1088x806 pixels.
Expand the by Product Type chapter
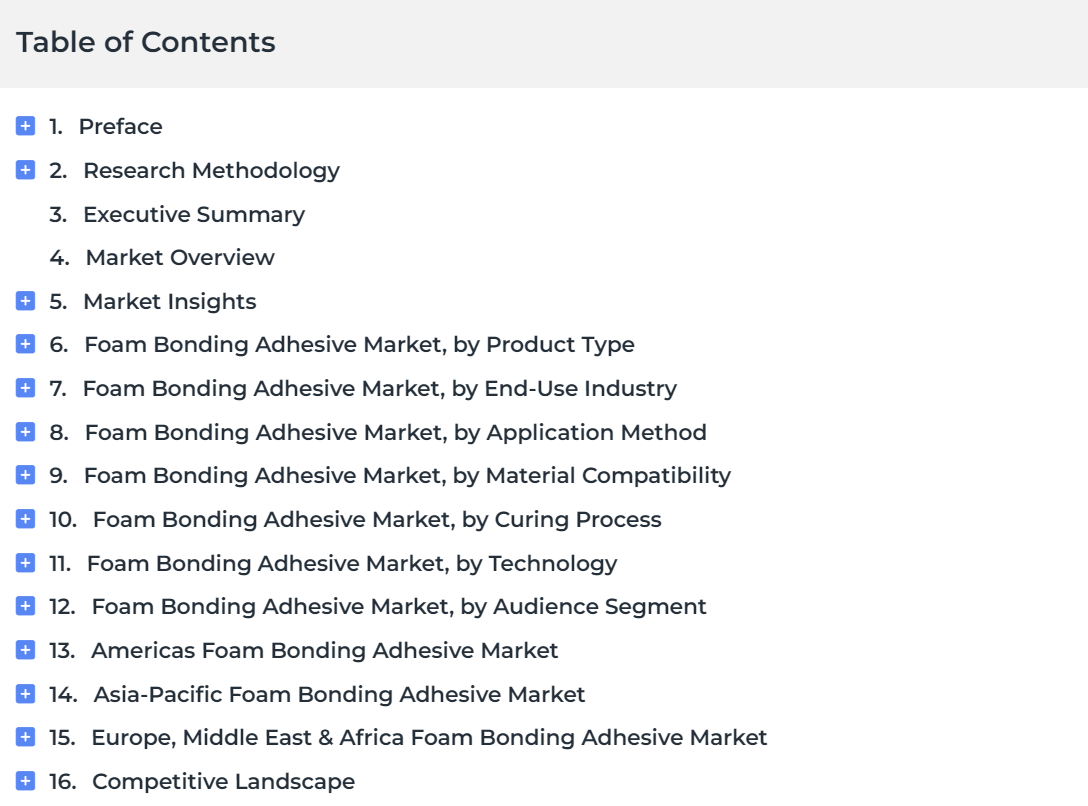[x=26, y=343]
